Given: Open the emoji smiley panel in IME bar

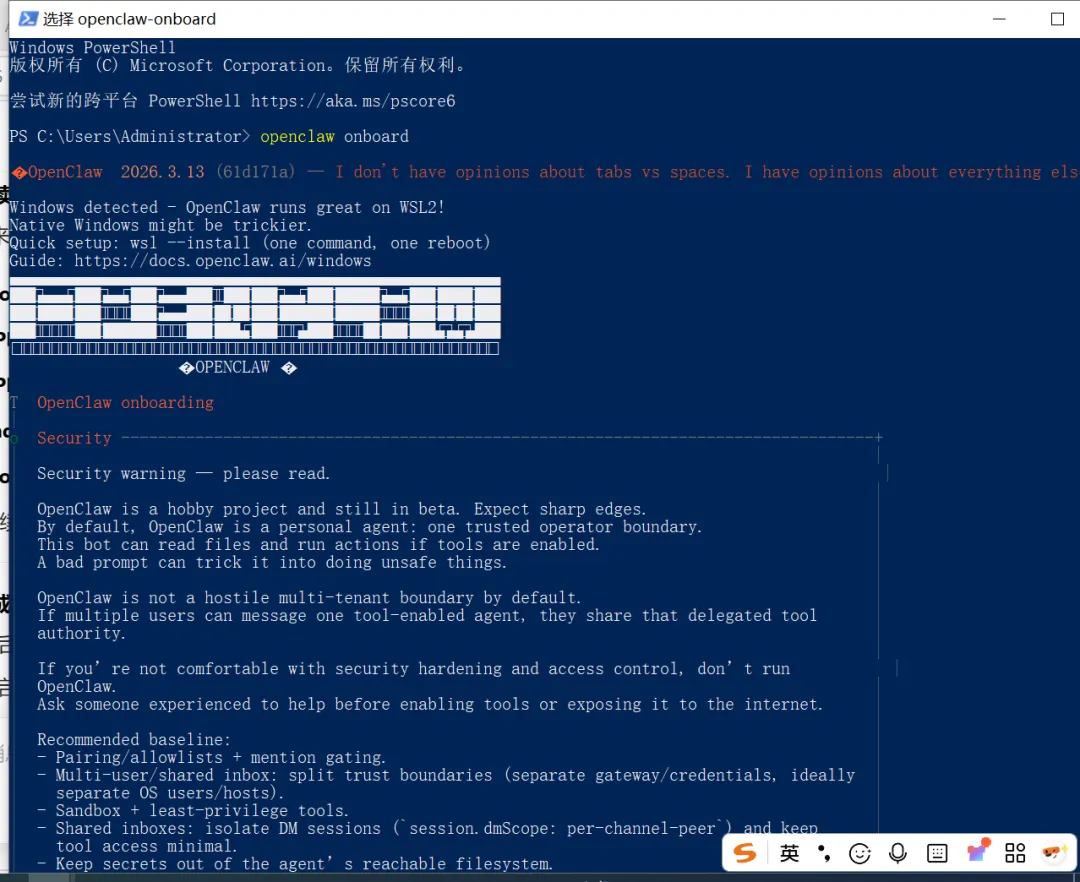Looking at the screenshot, I should pyautogui.click(x=860, y=854).
